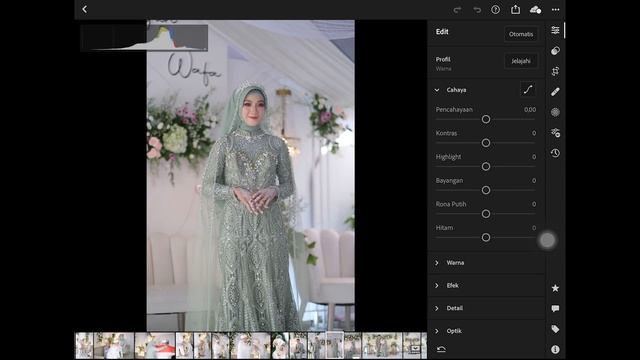Click the histogram overlay
The width and height of the screenshot is (640, 360).
point(144,37)
